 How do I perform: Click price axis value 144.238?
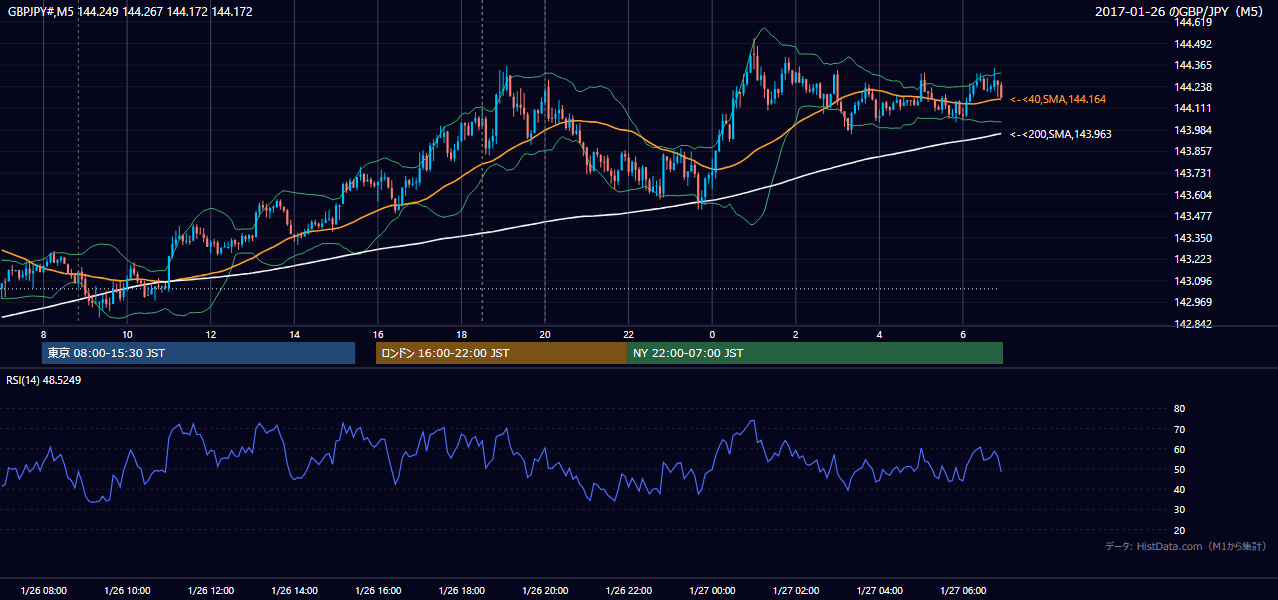(x=1193, y=87)
